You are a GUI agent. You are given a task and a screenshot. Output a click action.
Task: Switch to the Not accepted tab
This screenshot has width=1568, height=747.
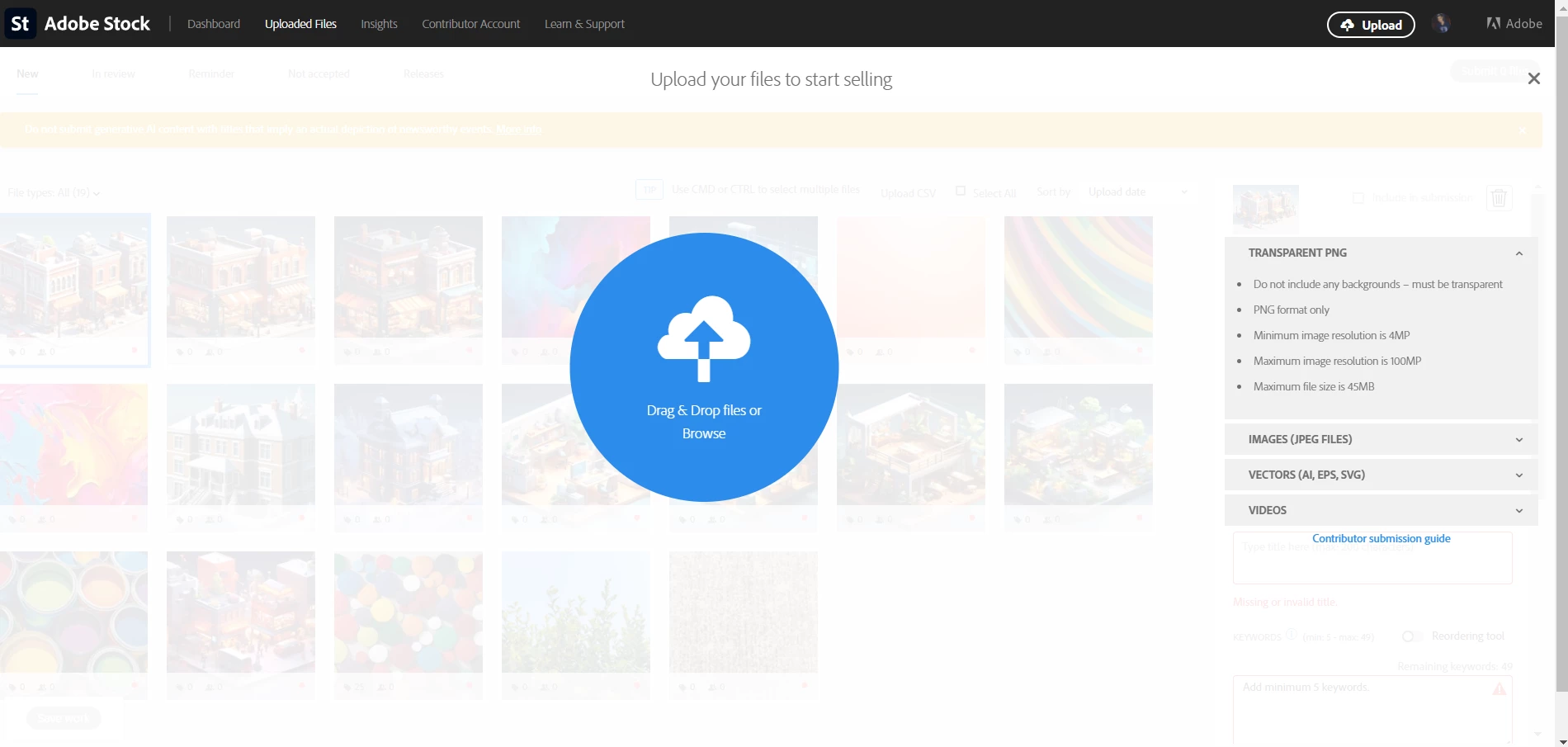[x=319, y=73]
